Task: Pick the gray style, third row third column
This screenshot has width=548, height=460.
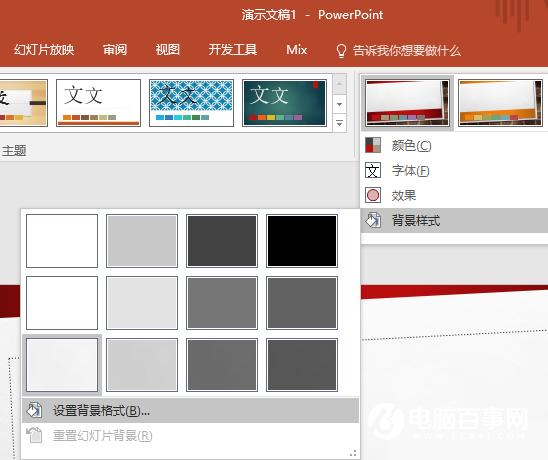Action: click(222, 365)
